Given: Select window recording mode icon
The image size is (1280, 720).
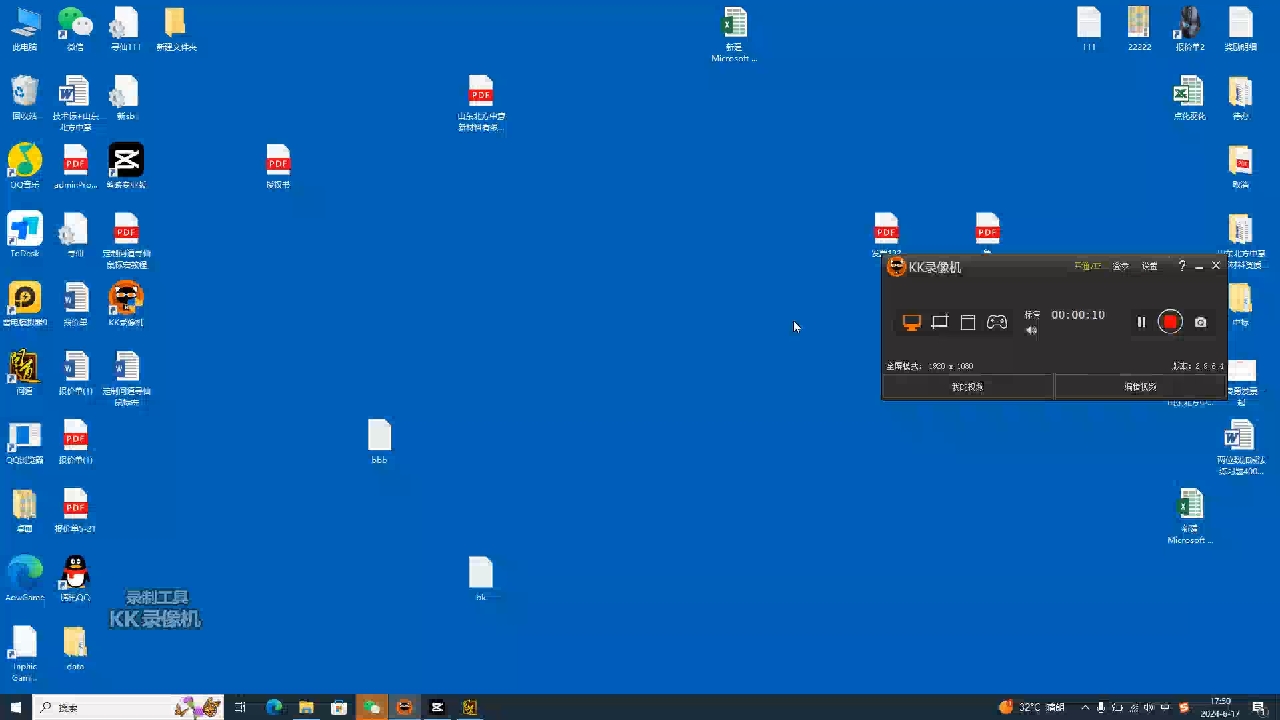Looking at the screenshot, I should pos(967,322).
